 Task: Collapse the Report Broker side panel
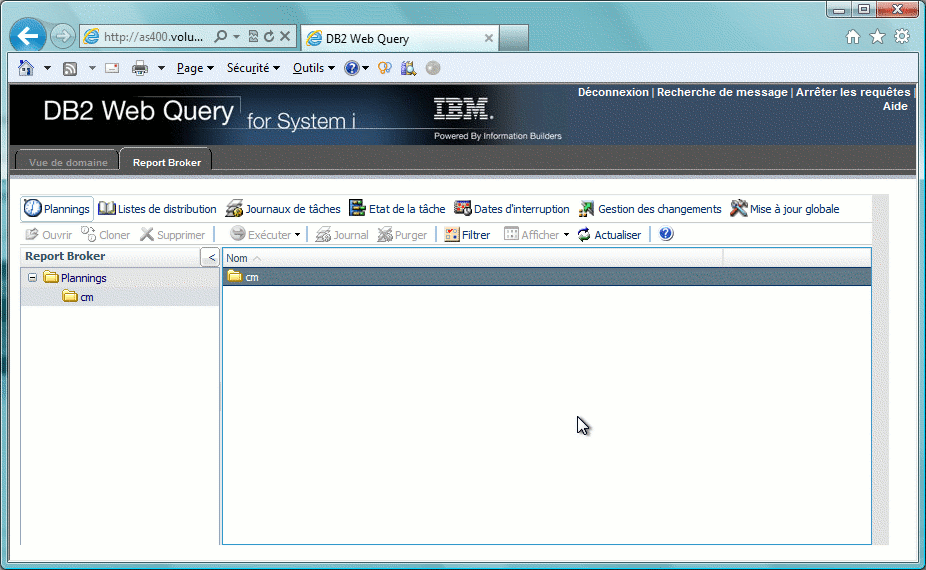[x=211, y=257]
